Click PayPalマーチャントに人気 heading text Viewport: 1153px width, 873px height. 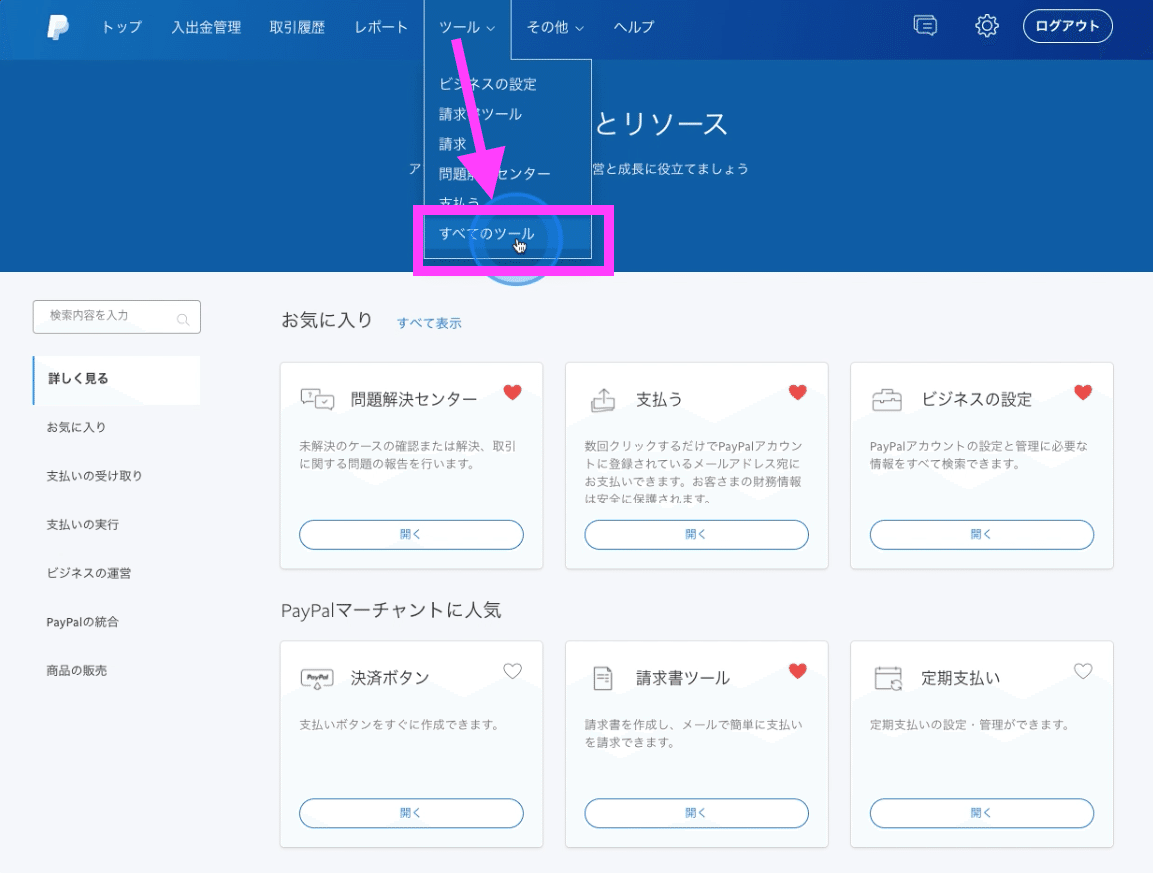coord(391,610)
